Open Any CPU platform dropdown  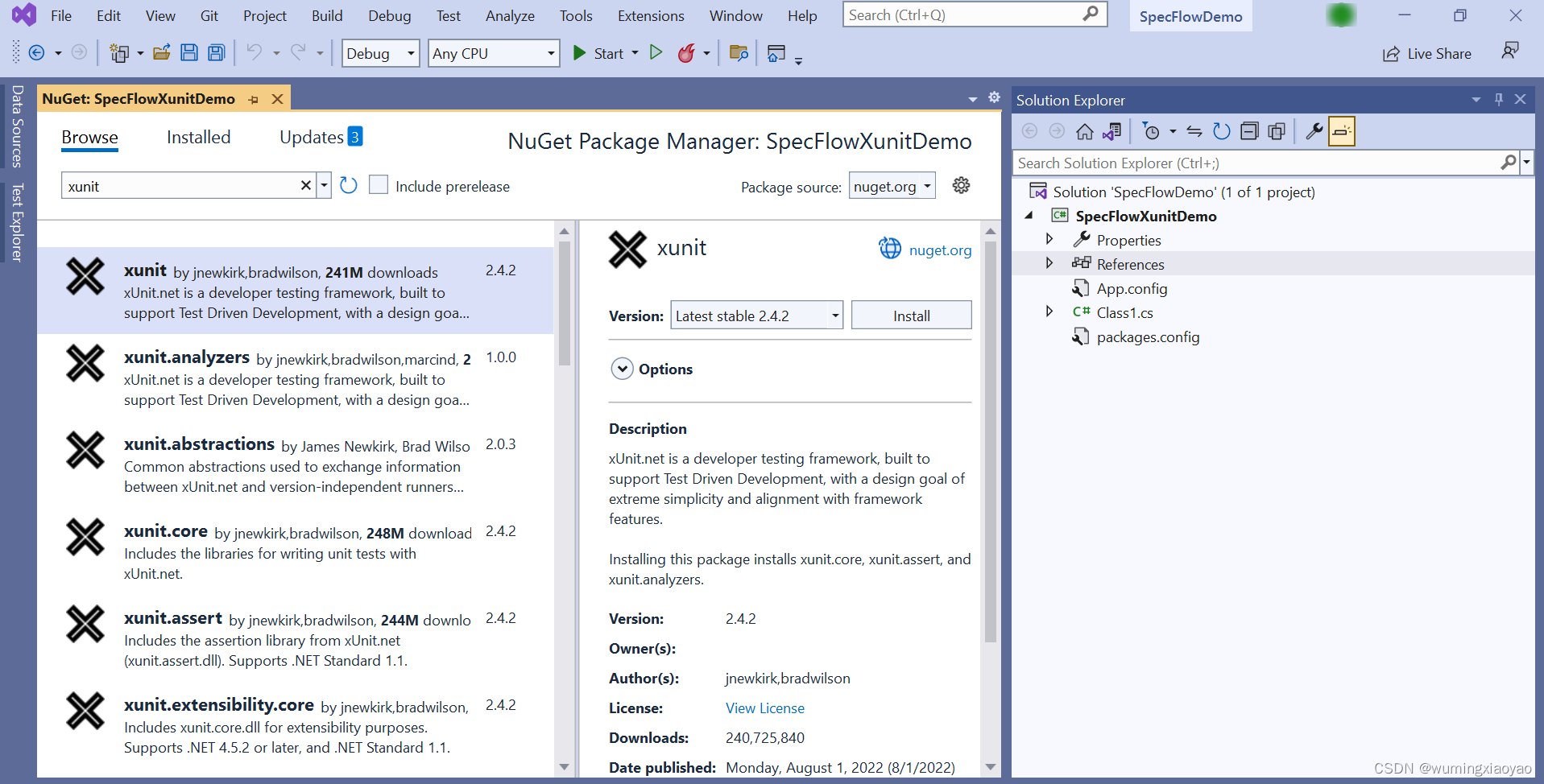[x=494, y=53]
